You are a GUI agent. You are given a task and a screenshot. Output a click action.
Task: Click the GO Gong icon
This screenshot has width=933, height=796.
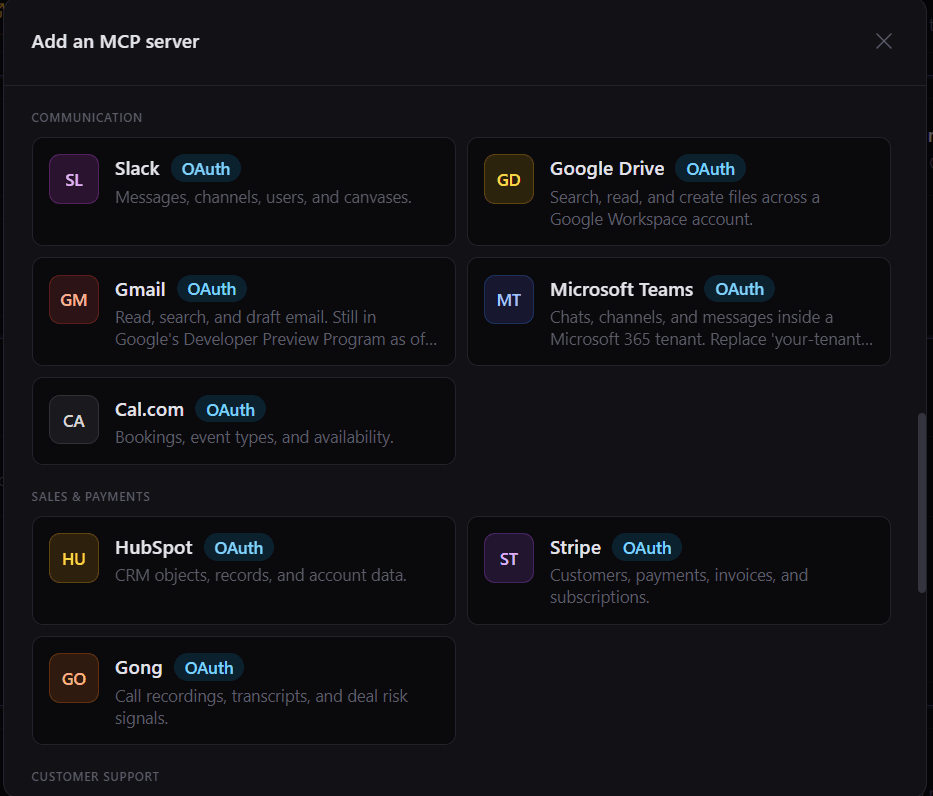click(x=74, y=678)
